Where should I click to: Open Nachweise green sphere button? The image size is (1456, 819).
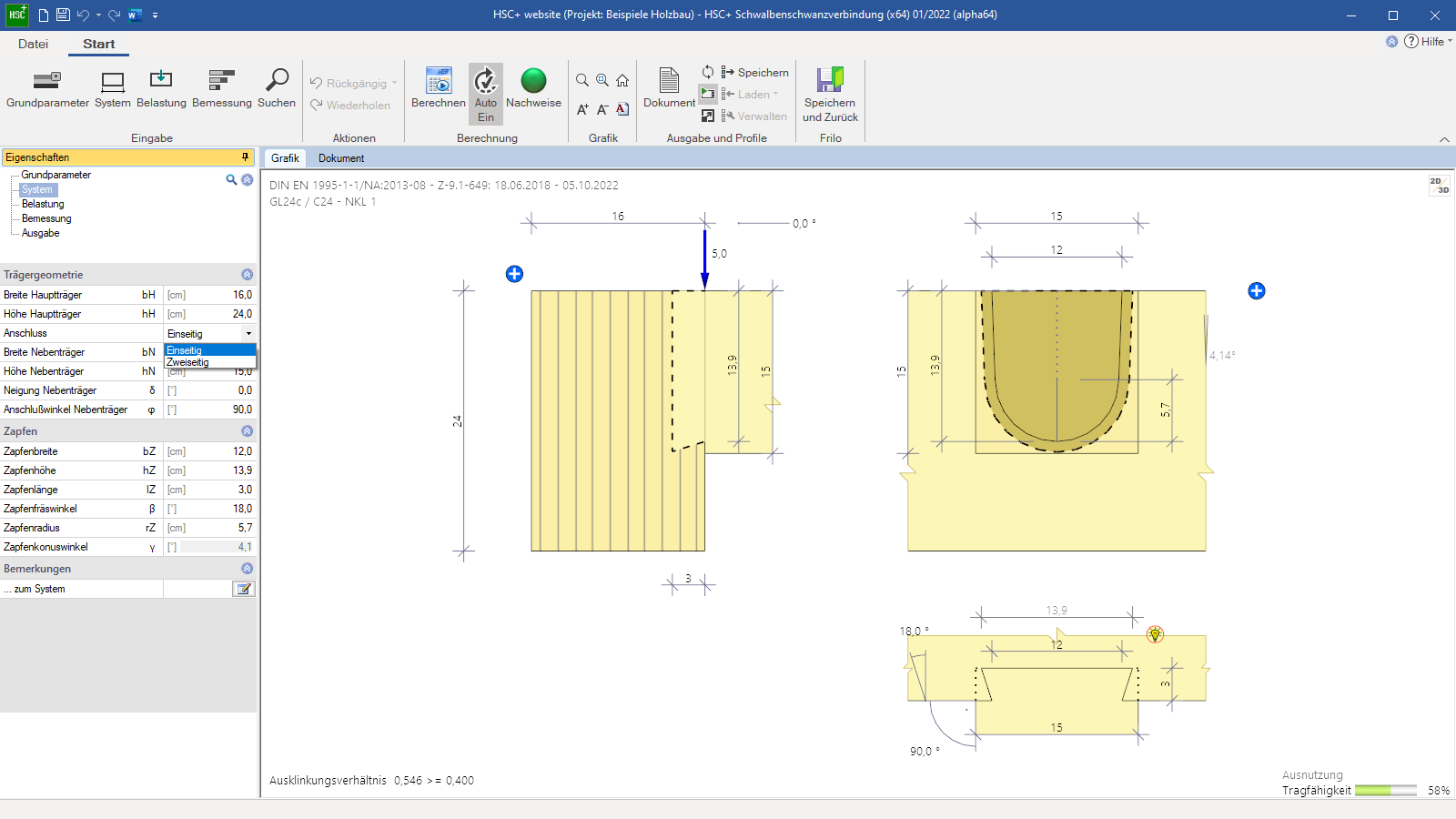[533, 89]
